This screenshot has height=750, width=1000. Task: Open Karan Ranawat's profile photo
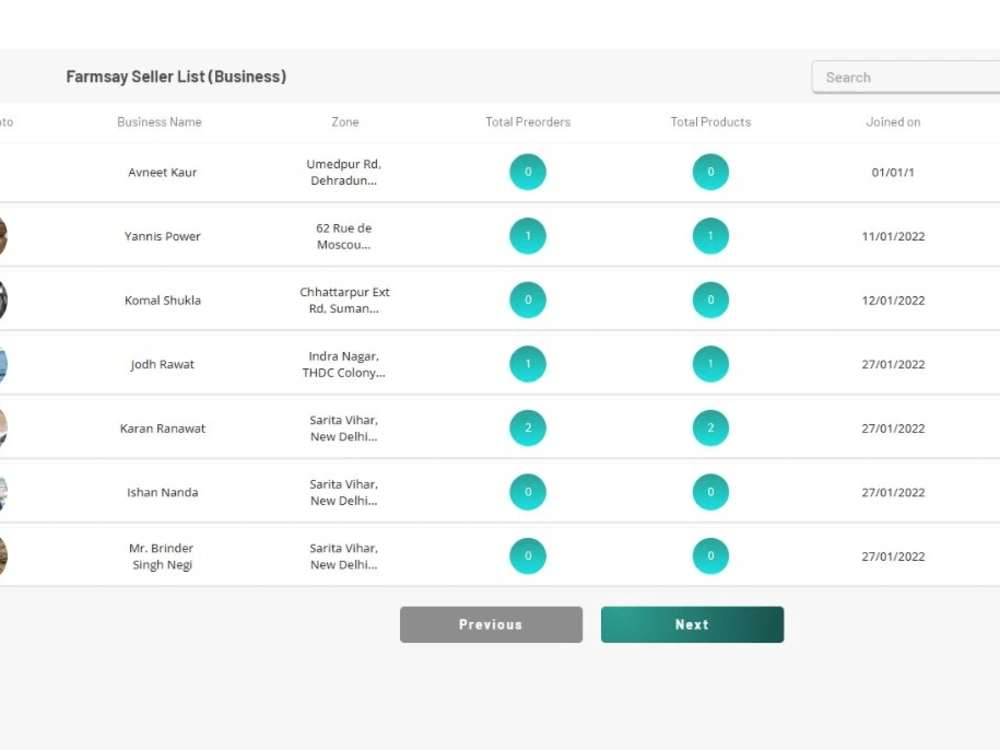coord(3,428)
